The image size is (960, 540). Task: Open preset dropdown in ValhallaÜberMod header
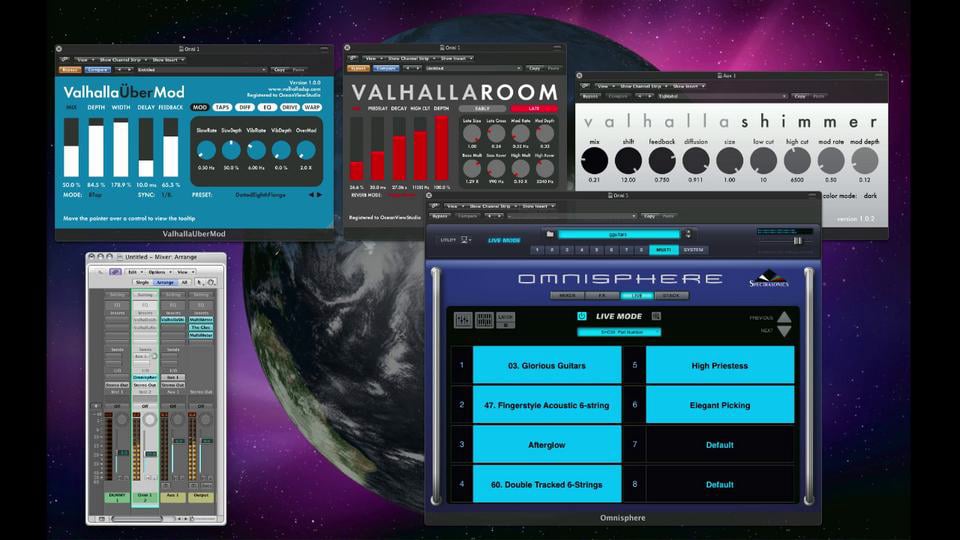[201, 70]
